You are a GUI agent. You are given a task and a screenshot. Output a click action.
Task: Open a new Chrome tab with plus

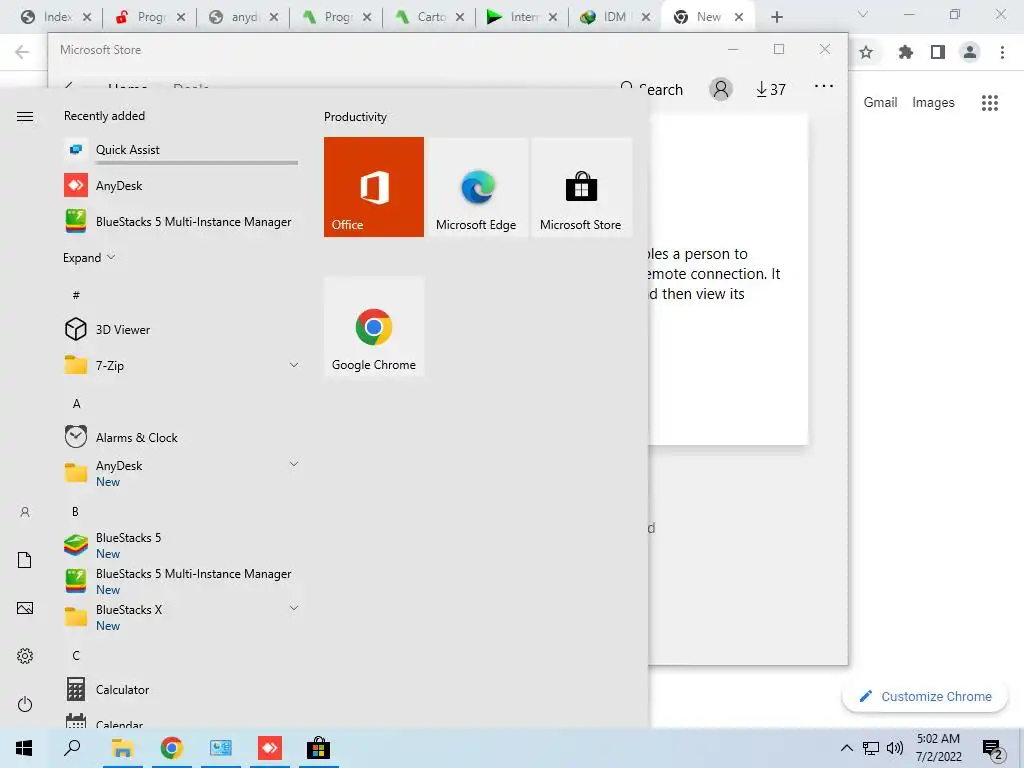coord(776,17)
